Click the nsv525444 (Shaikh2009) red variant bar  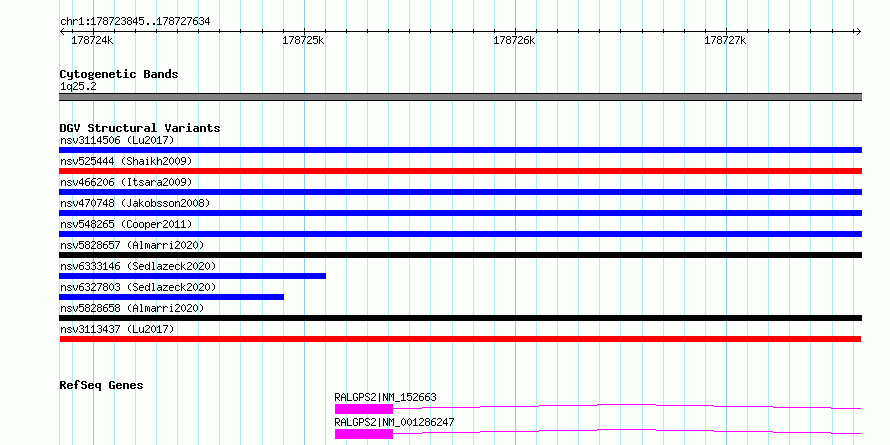[460, 171]
